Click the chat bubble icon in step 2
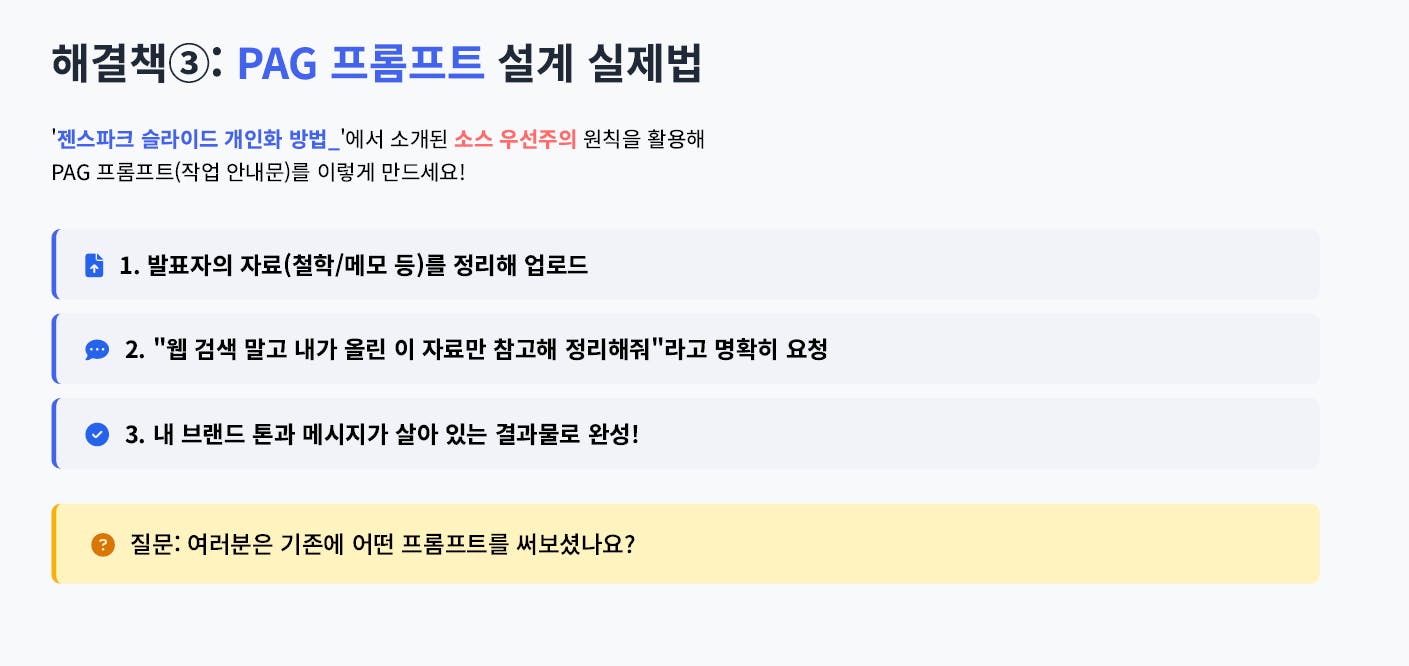The image size is (1409, 666). [97, 350]
